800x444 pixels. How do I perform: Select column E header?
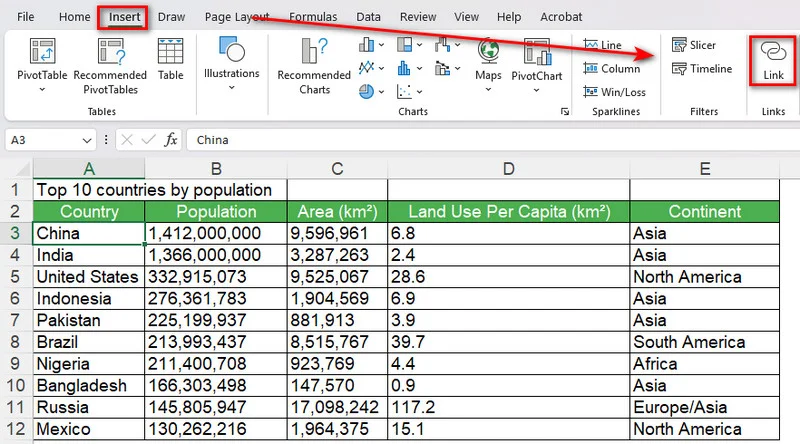tap(705, 168)
